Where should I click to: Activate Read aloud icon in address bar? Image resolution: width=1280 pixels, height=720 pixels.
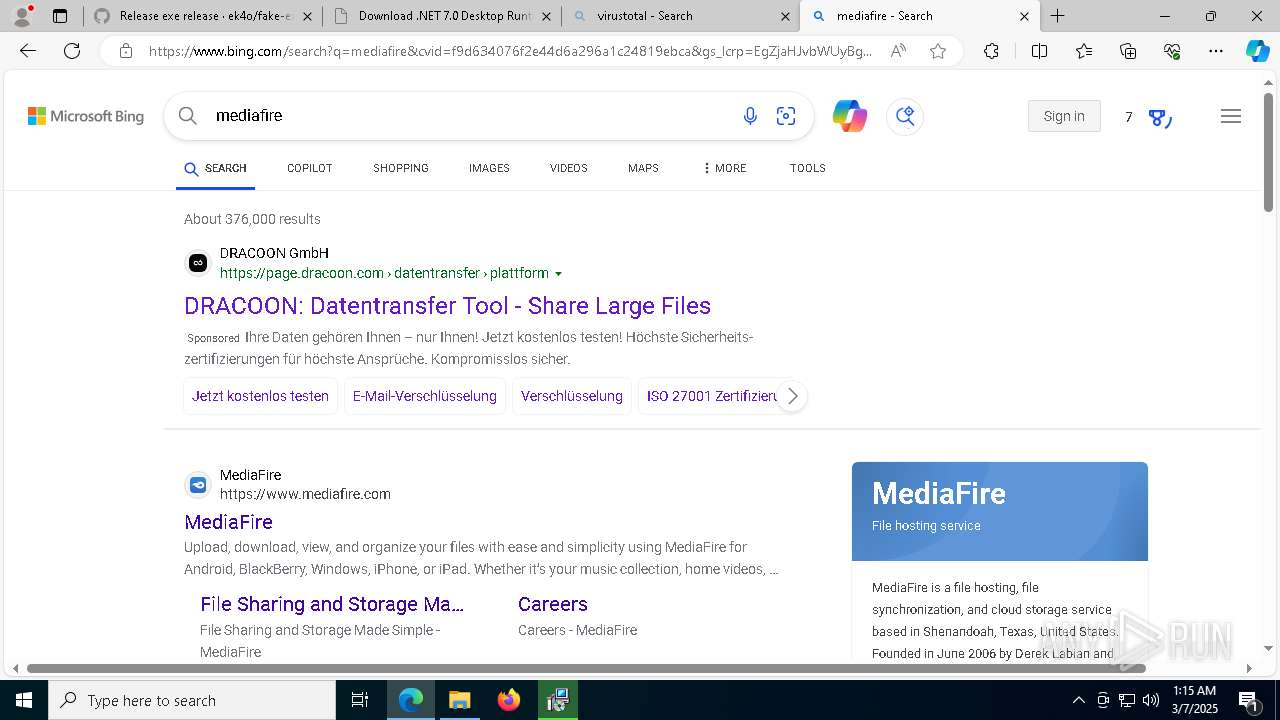click(898, 51)
